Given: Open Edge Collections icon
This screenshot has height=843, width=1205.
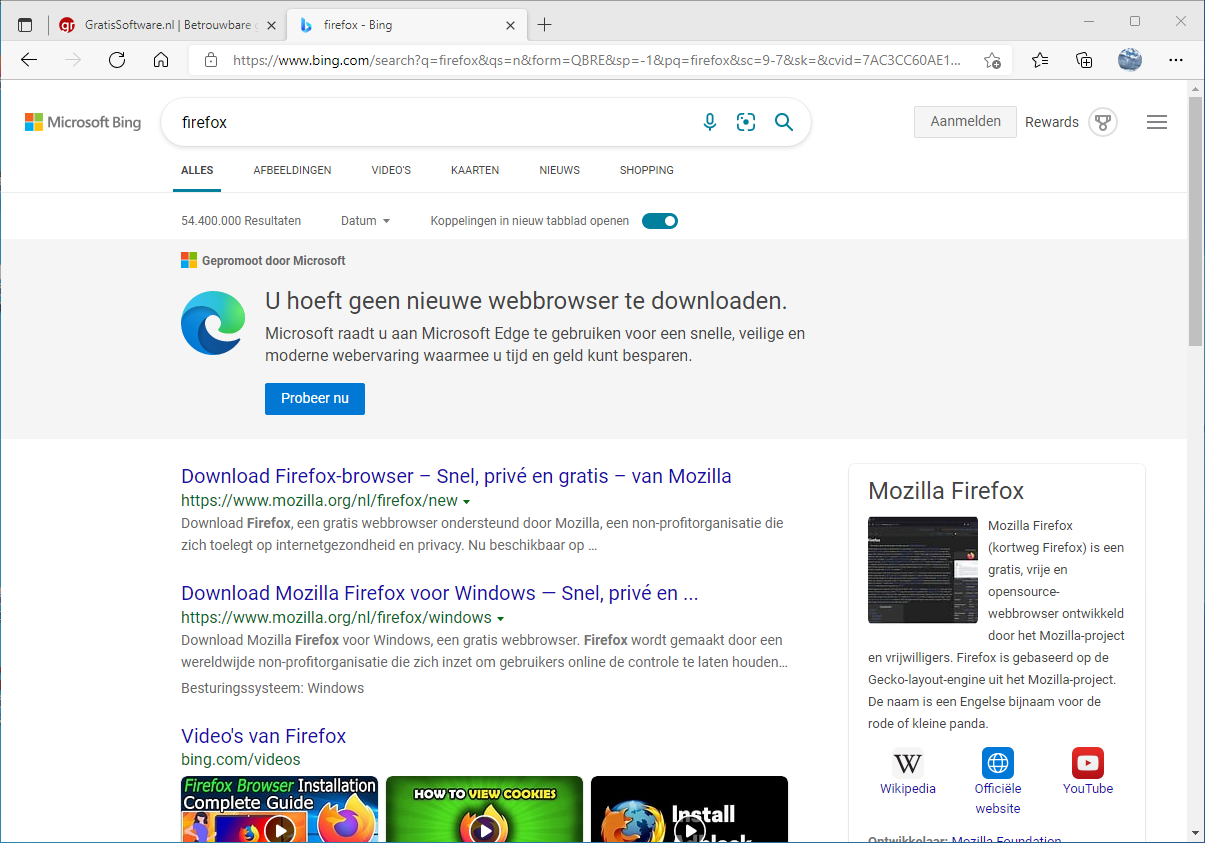Looking at the screenshot, I should (x=1084, y=60).
